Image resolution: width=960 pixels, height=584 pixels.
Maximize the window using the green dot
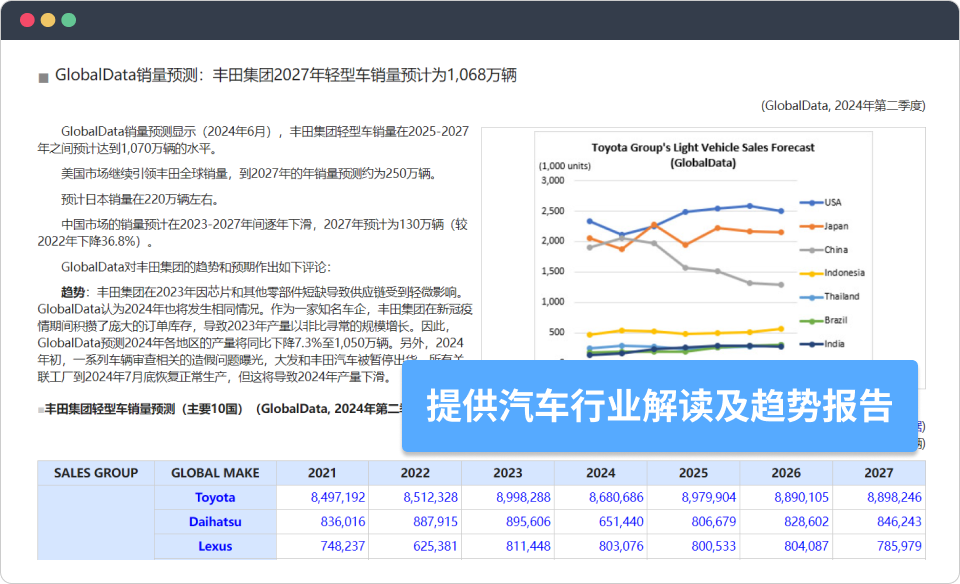[x=69, y=20]
